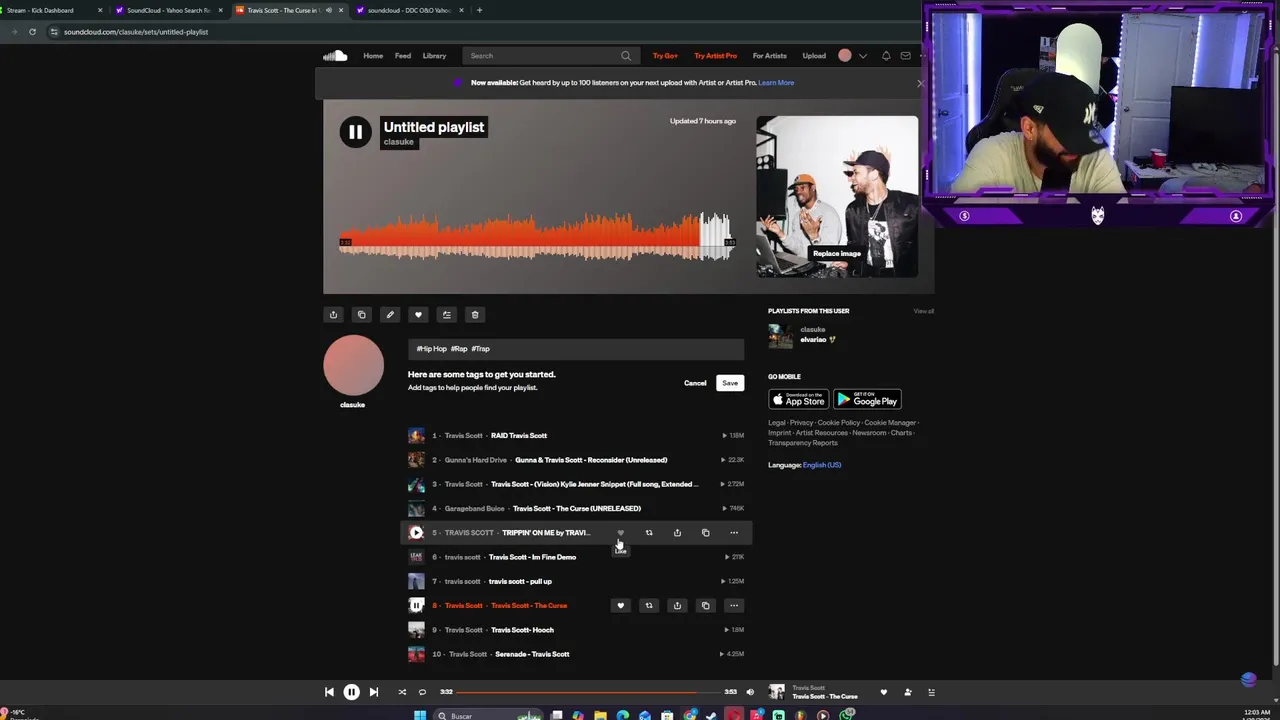Open the Library tab
Screen dimensions: 1280x720
pyautogui.click(x=434, y=56)
